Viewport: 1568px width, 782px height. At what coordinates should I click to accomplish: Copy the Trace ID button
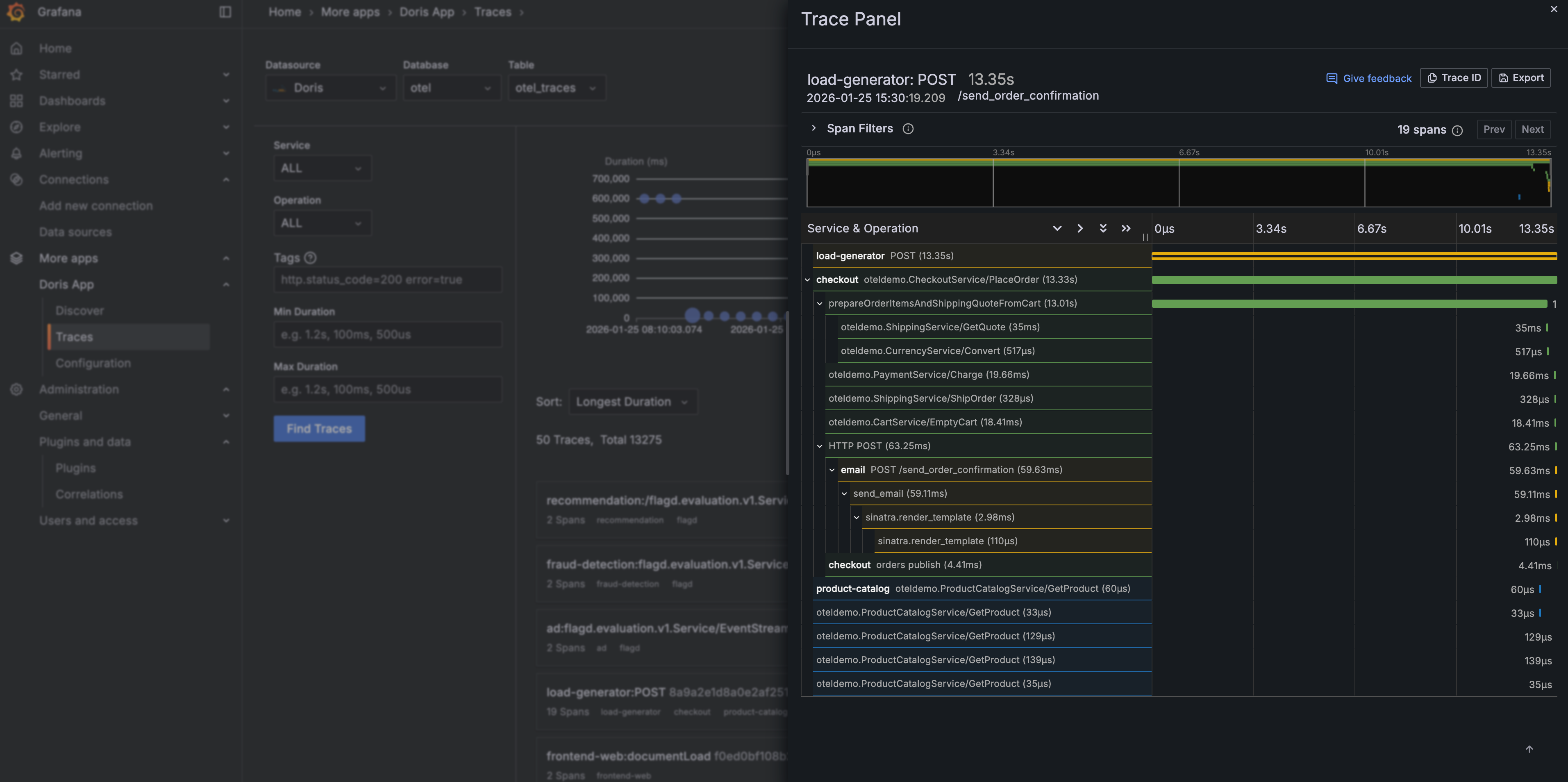[1454, 78]
